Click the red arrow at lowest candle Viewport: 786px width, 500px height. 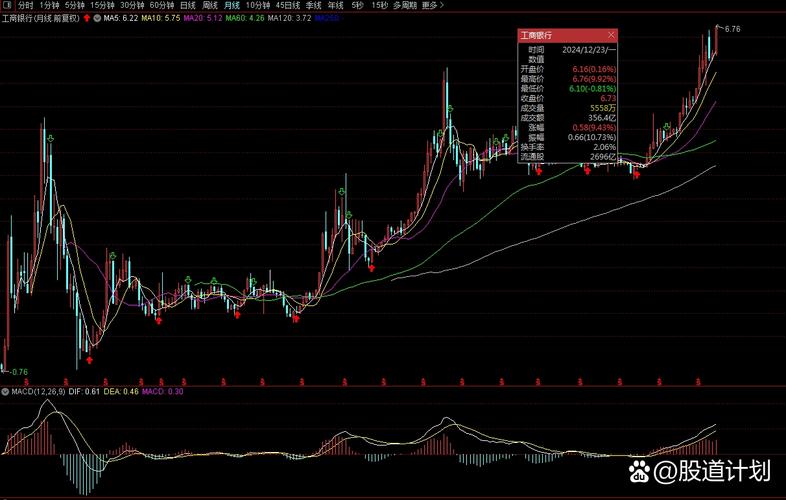[89, 358]
